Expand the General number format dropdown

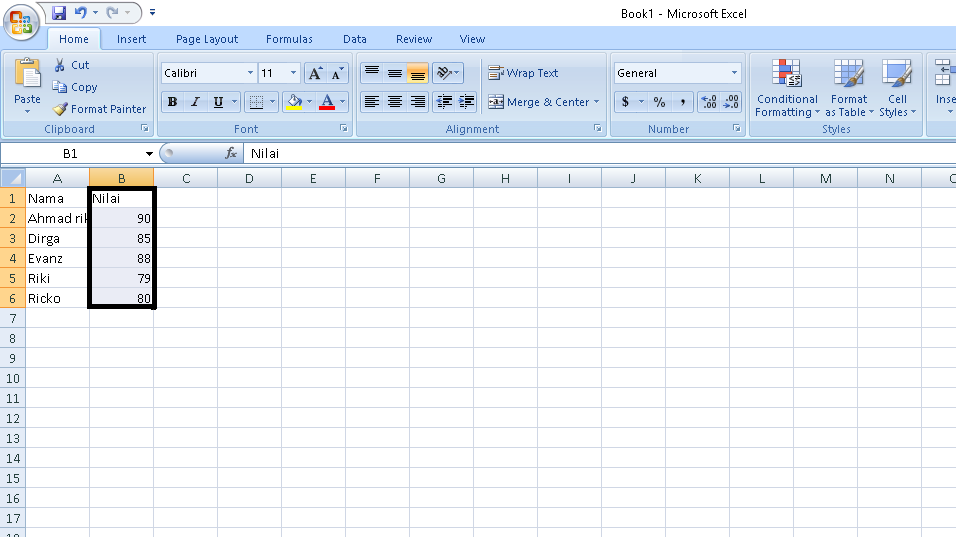coord(734,73)
